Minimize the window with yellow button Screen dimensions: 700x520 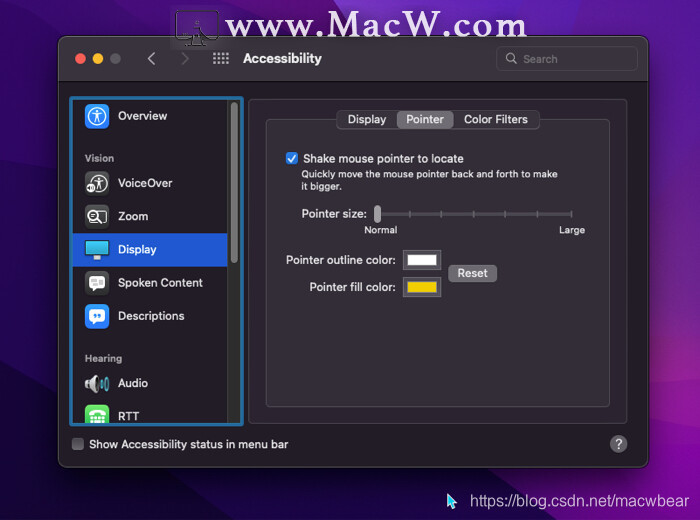pos(98,58)
